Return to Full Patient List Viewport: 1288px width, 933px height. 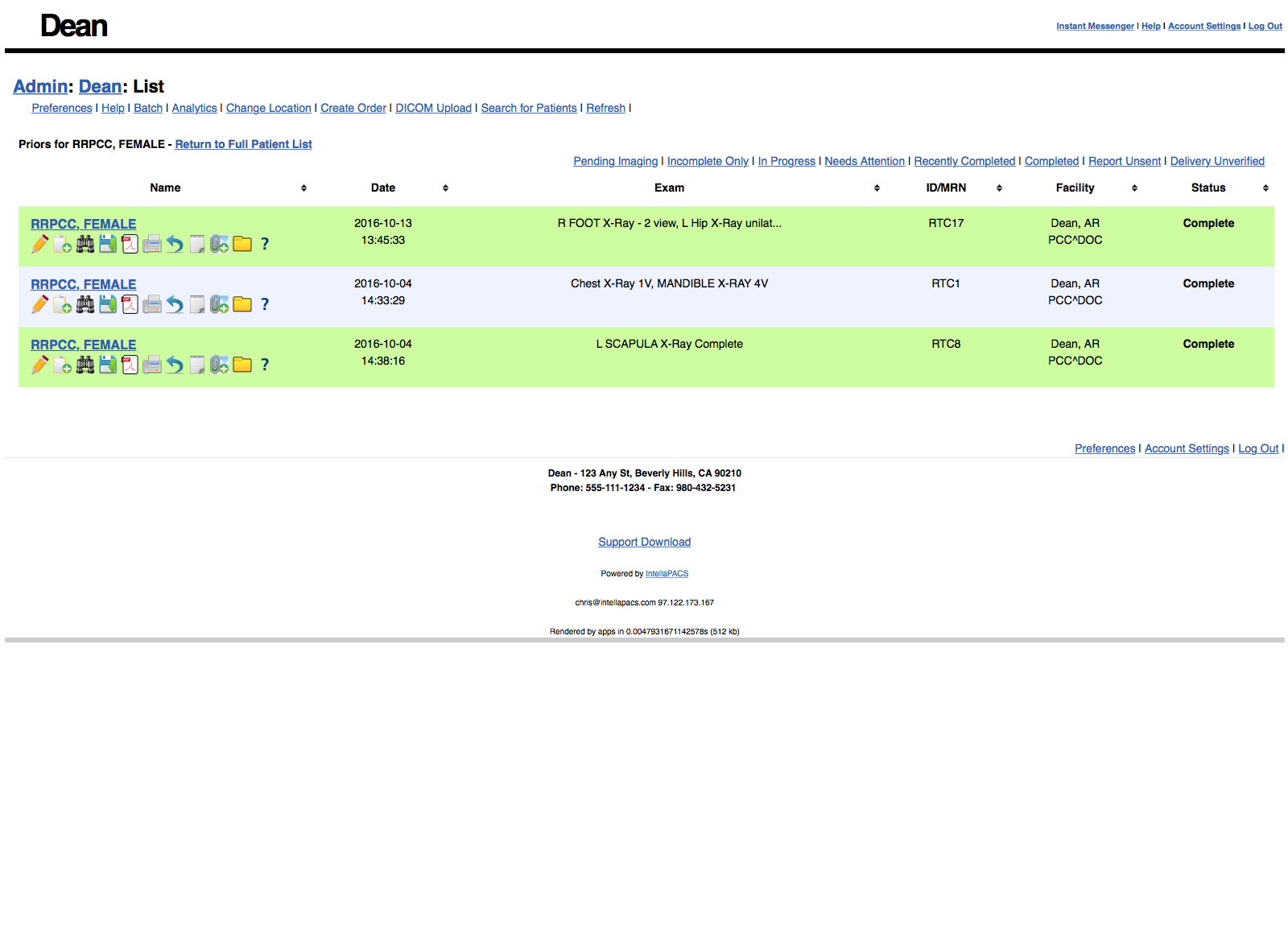243,144
